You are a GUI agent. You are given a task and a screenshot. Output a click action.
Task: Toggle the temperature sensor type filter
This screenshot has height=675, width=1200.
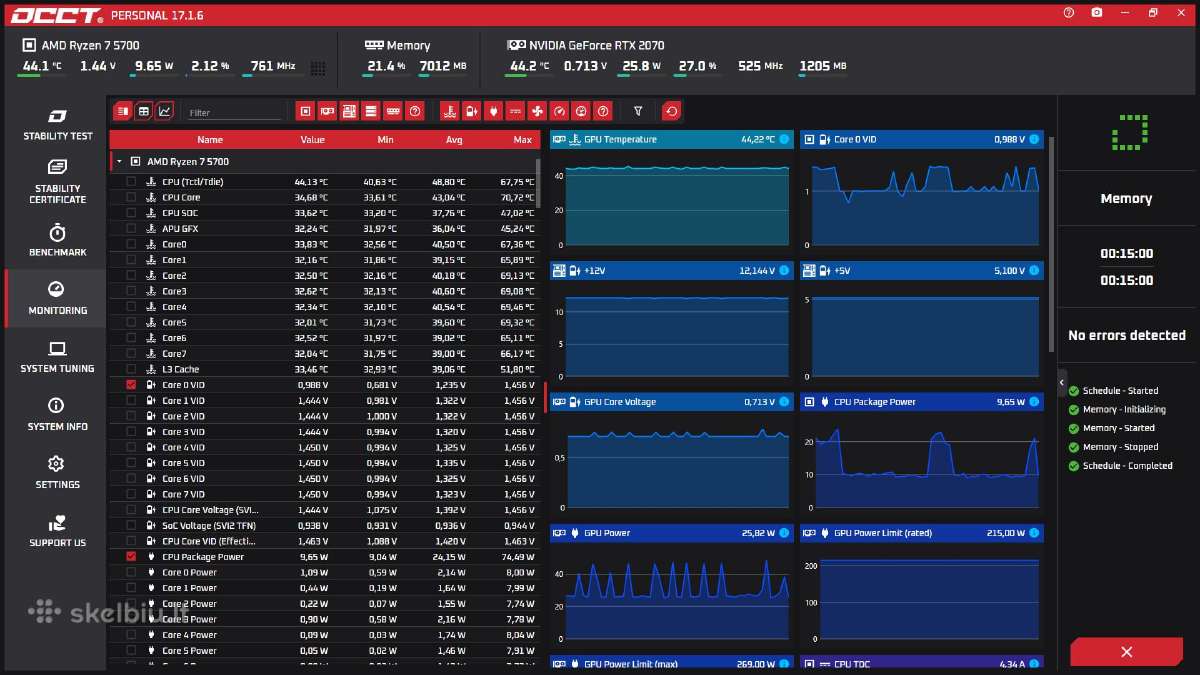[x=449, y=111]
